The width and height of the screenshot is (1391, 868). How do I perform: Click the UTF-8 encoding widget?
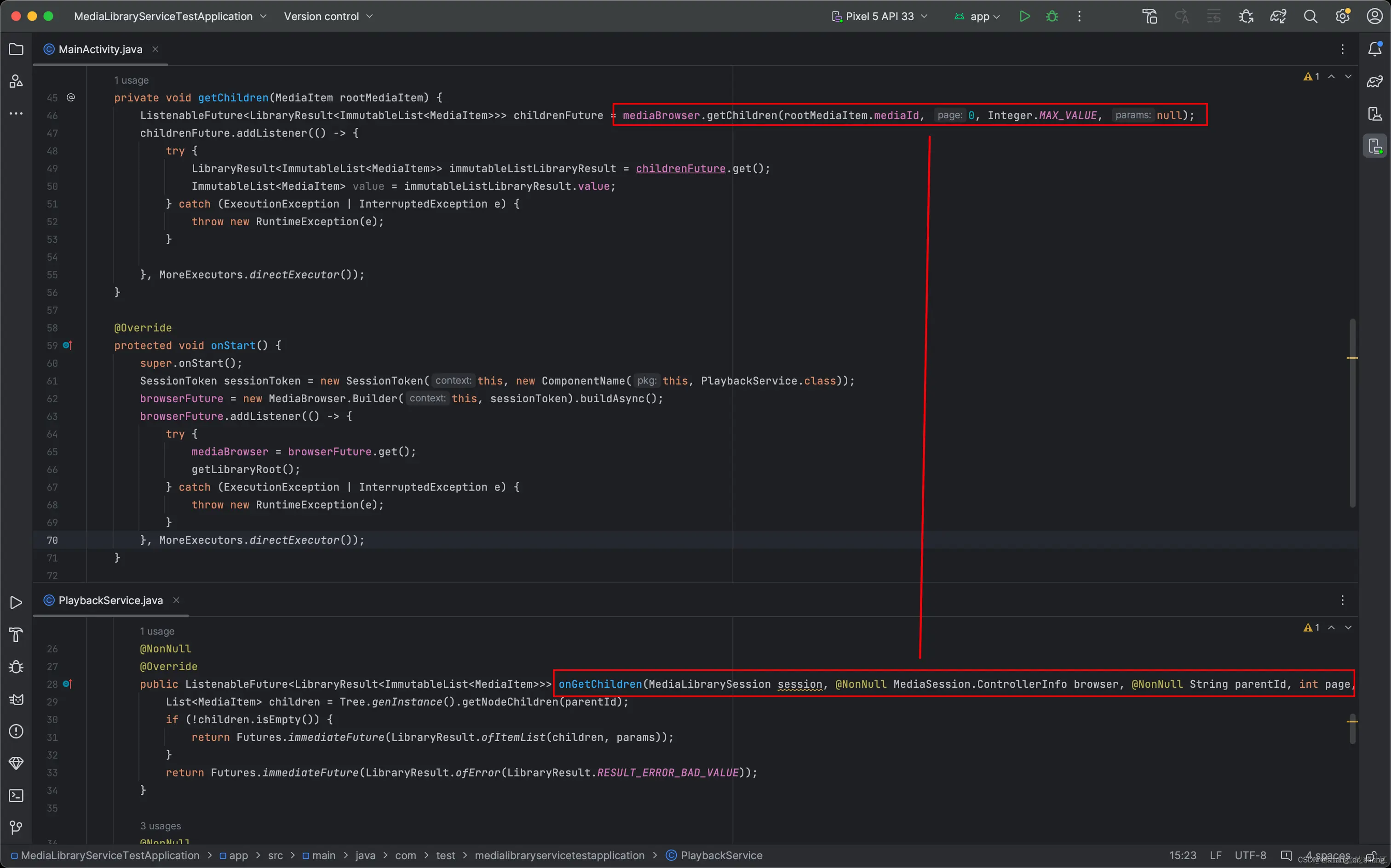pos(1250,856)
